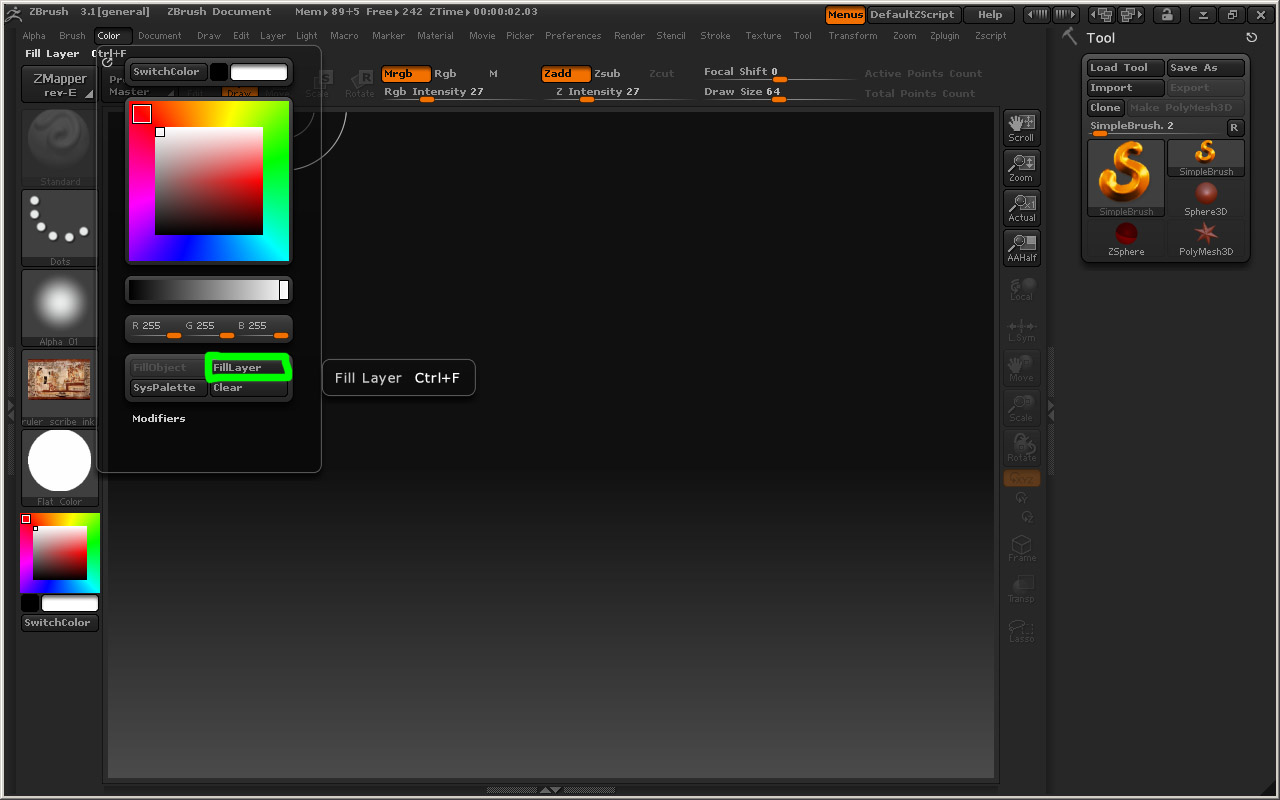The image size is (1280, 800).
Task: Switch to Zcut mode
Action: coord(661,74)
